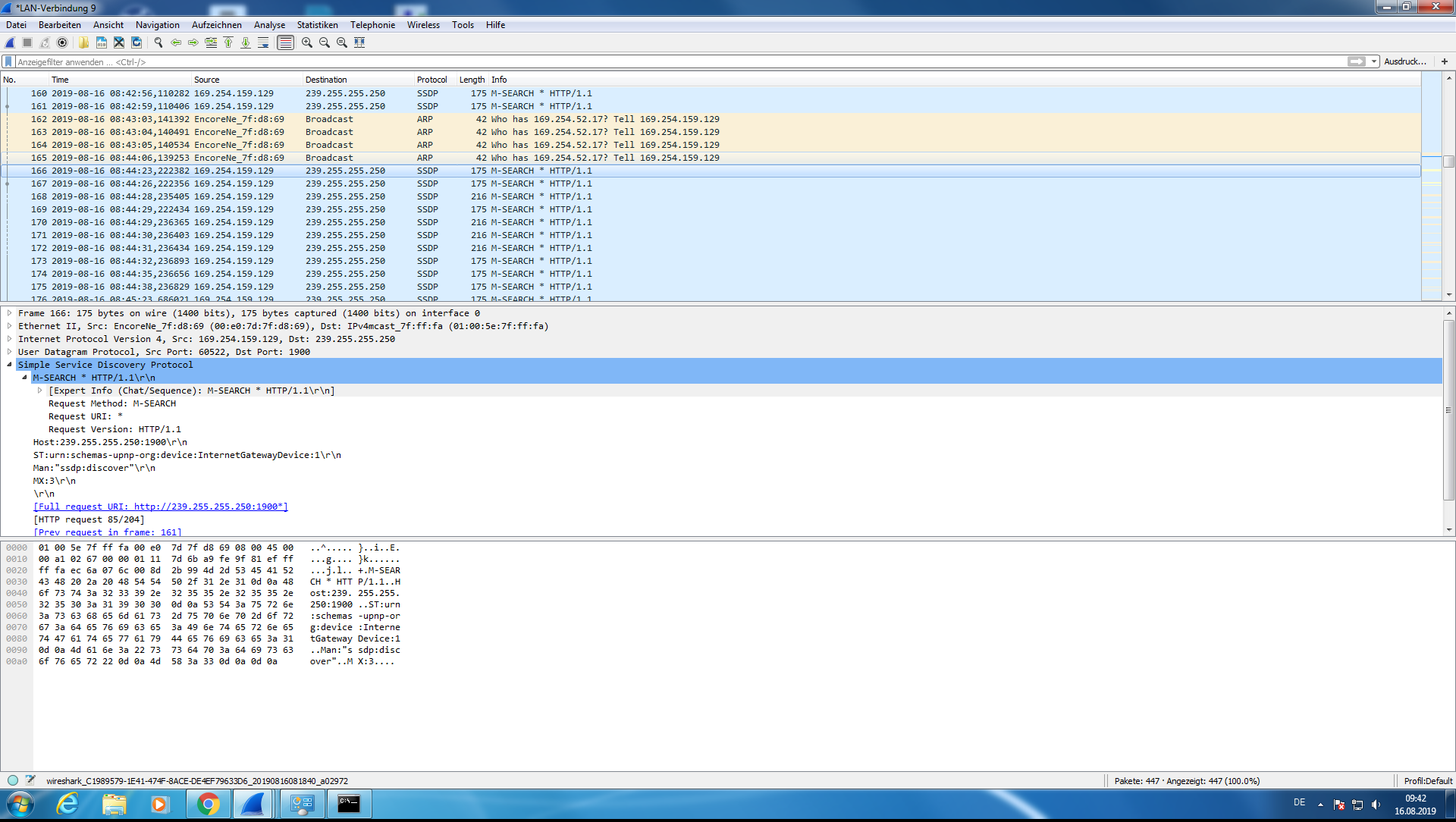Viewport: 1456px width, 822px height.
Task: Click the find packet magnifier icon
Action: pyautogui.click(x=158, y=42)
